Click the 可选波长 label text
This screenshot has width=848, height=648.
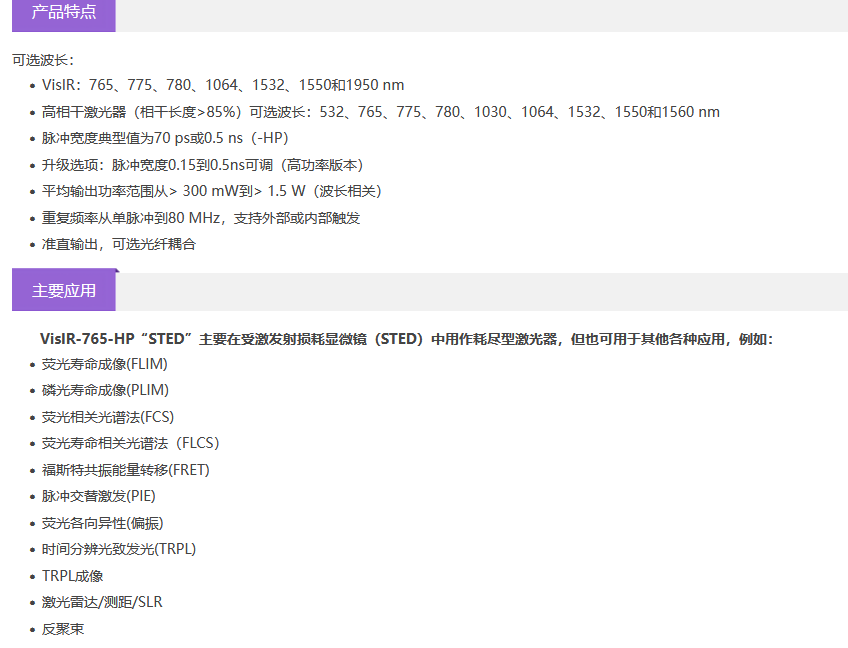pyautogui.click(x=43, y=60)
